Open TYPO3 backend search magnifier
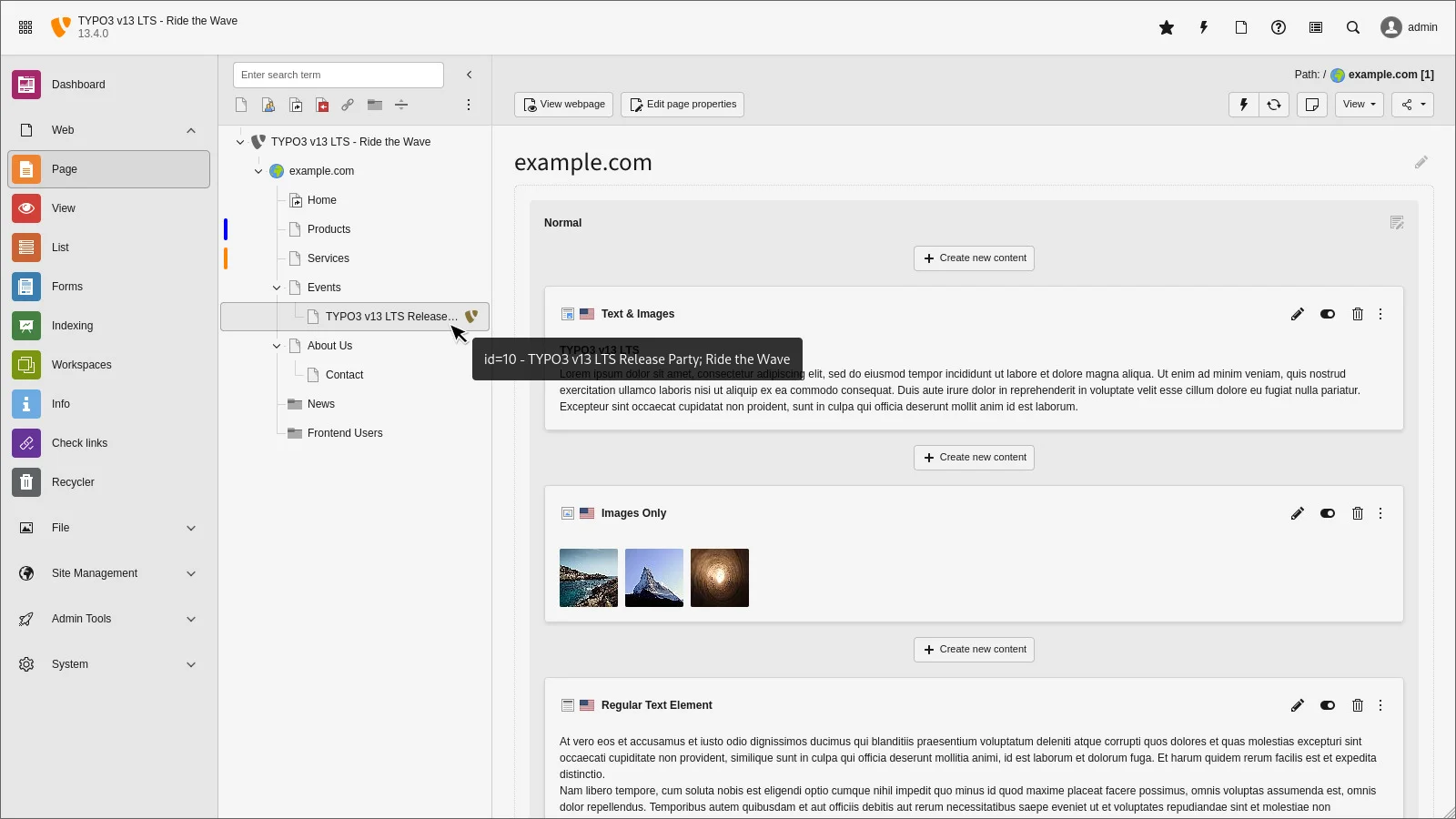1456x819 pixels. point(1353,27)
